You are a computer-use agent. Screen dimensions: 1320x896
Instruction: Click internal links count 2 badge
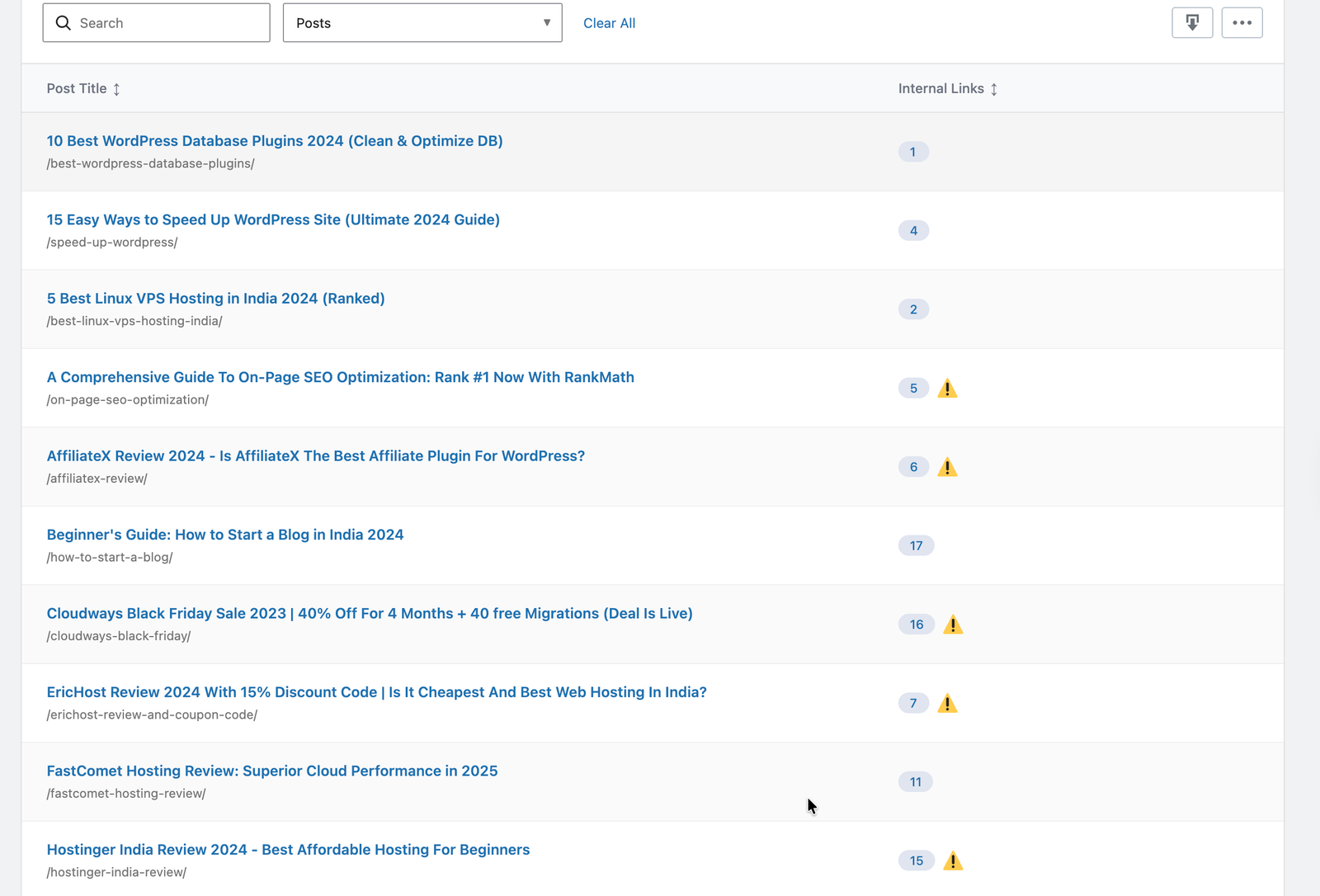pyautogui.click(x=913, y=309)
